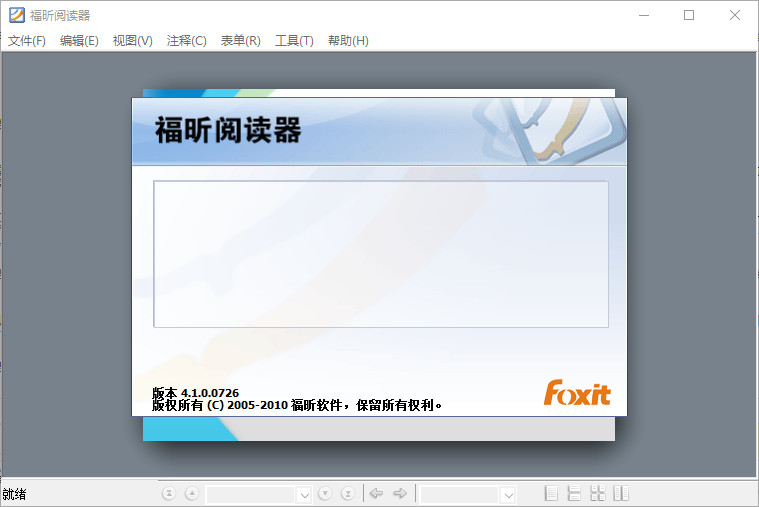Click the Foxit Reader title bar icon
The width and height of the screenshot is (759, 507).
pyautogui.click(x=17, y=15)
